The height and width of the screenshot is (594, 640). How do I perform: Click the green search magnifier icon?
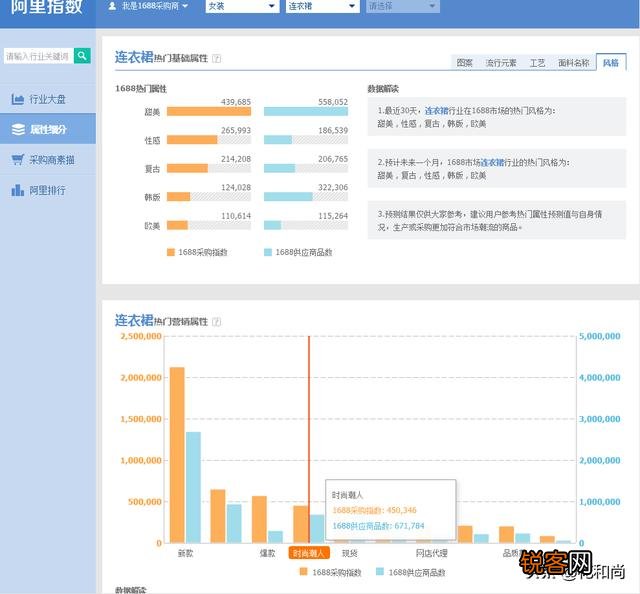[82, 56]
